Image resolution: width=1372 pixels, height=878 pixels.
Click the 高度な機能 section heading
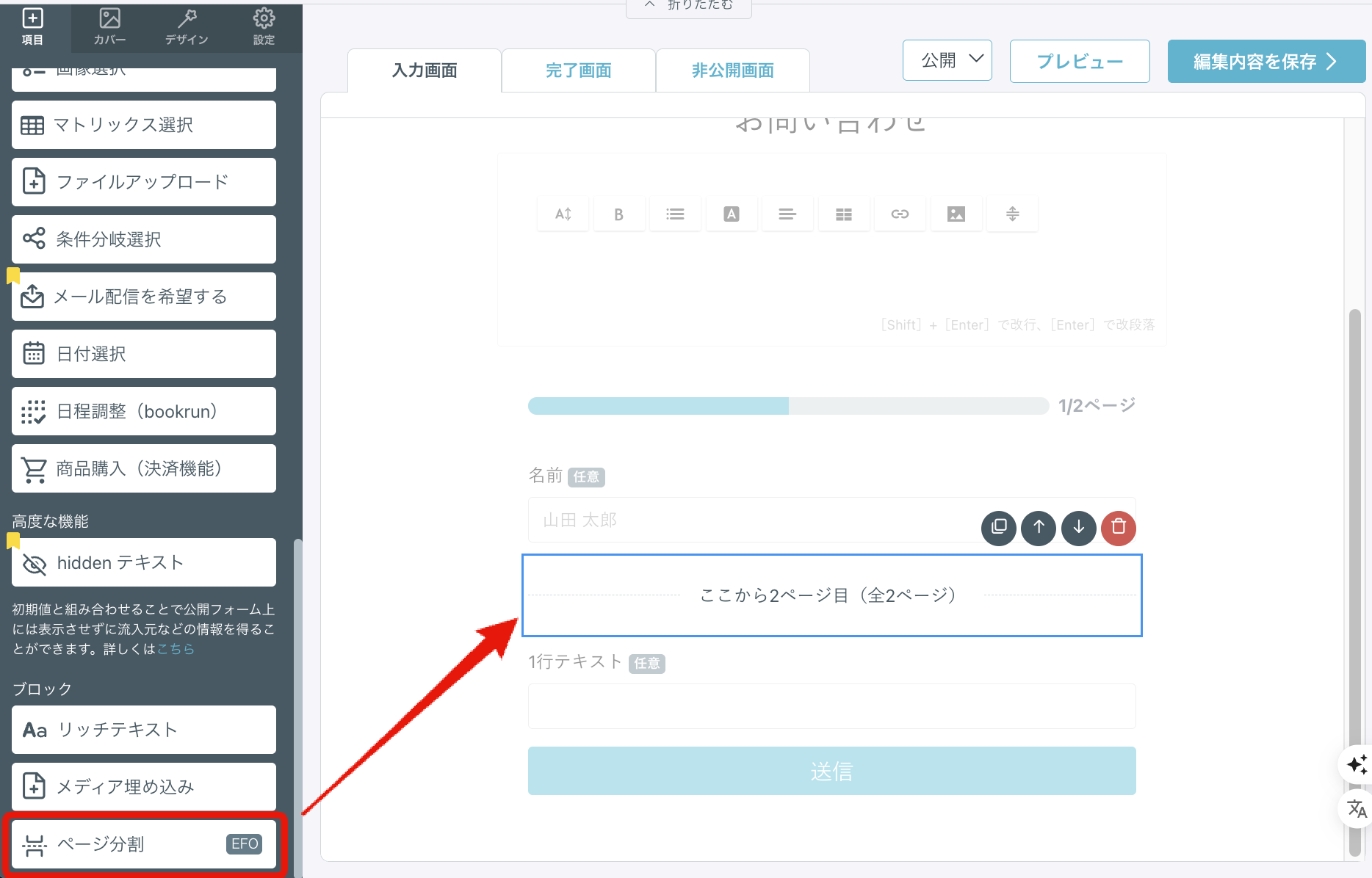click(x=50, y=521)
